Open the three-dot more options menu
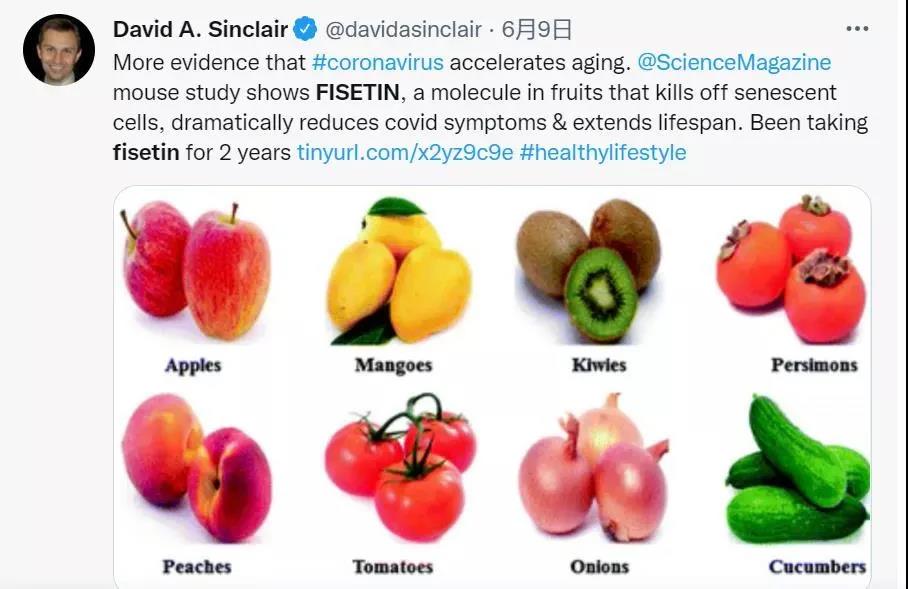The image size is (908, 589). click(857, 28)
